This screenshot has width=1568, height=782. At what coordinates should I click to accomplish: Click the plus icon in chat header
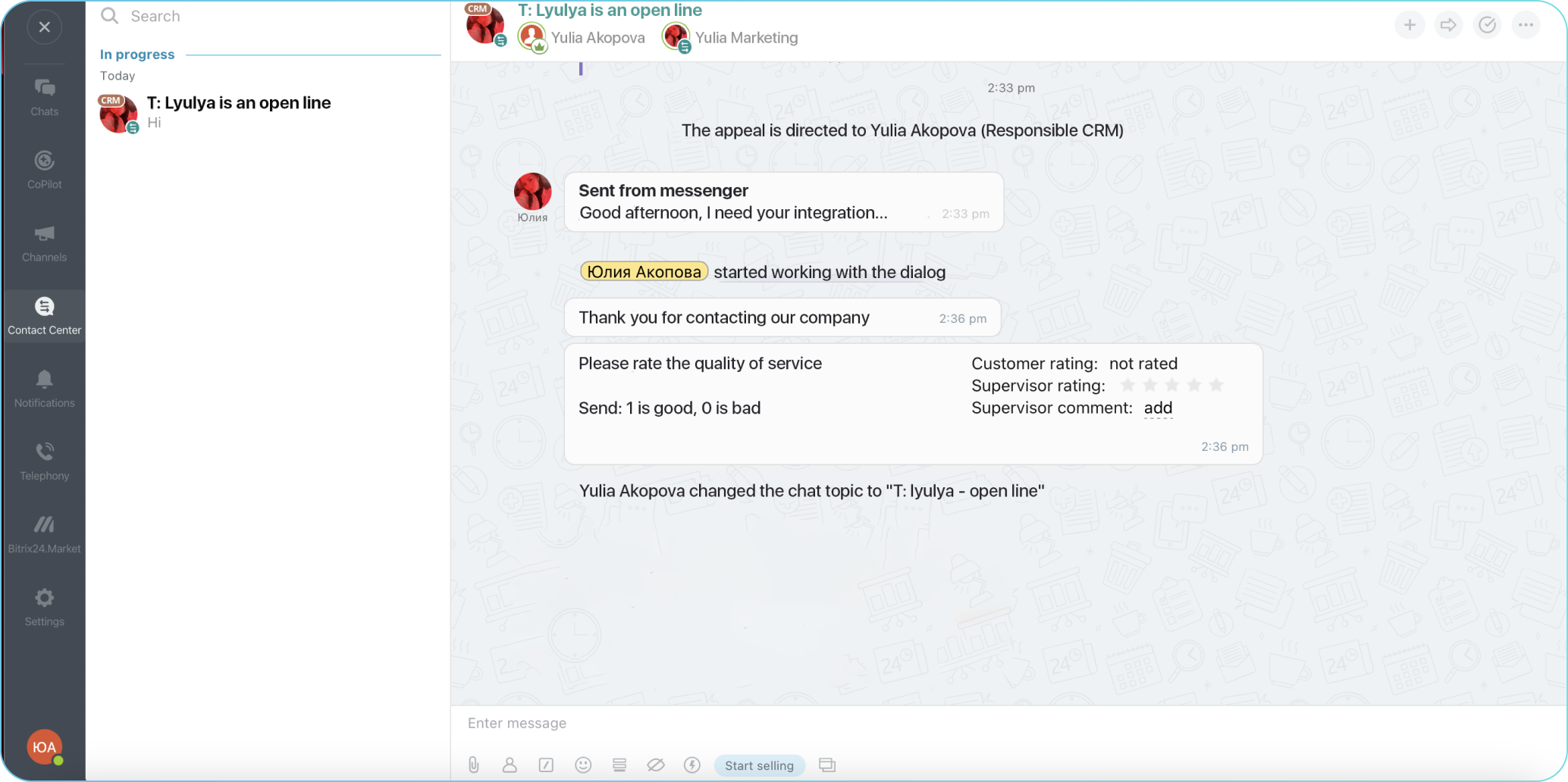tap(1410, 25)
